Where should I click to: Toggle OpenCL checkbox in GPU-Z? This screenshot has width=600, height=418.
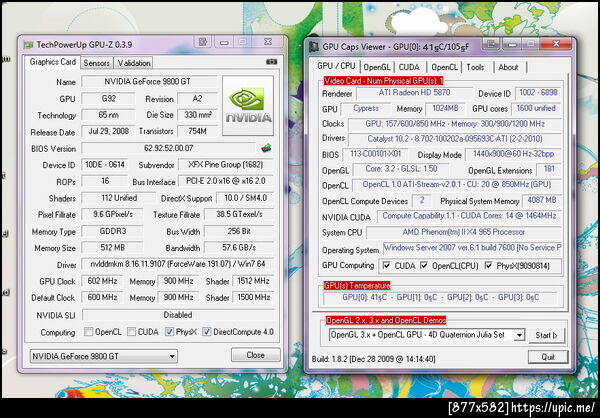(x=88, y=331)
